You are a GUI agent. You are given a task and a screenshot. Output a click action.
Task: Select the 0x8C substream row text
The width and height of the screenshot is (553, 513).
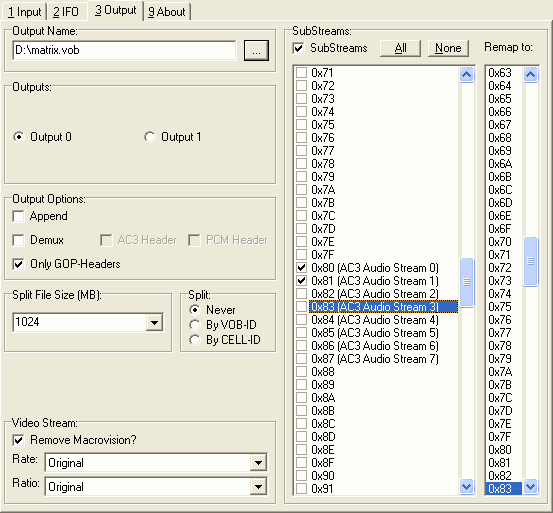(x=323, y=424)
